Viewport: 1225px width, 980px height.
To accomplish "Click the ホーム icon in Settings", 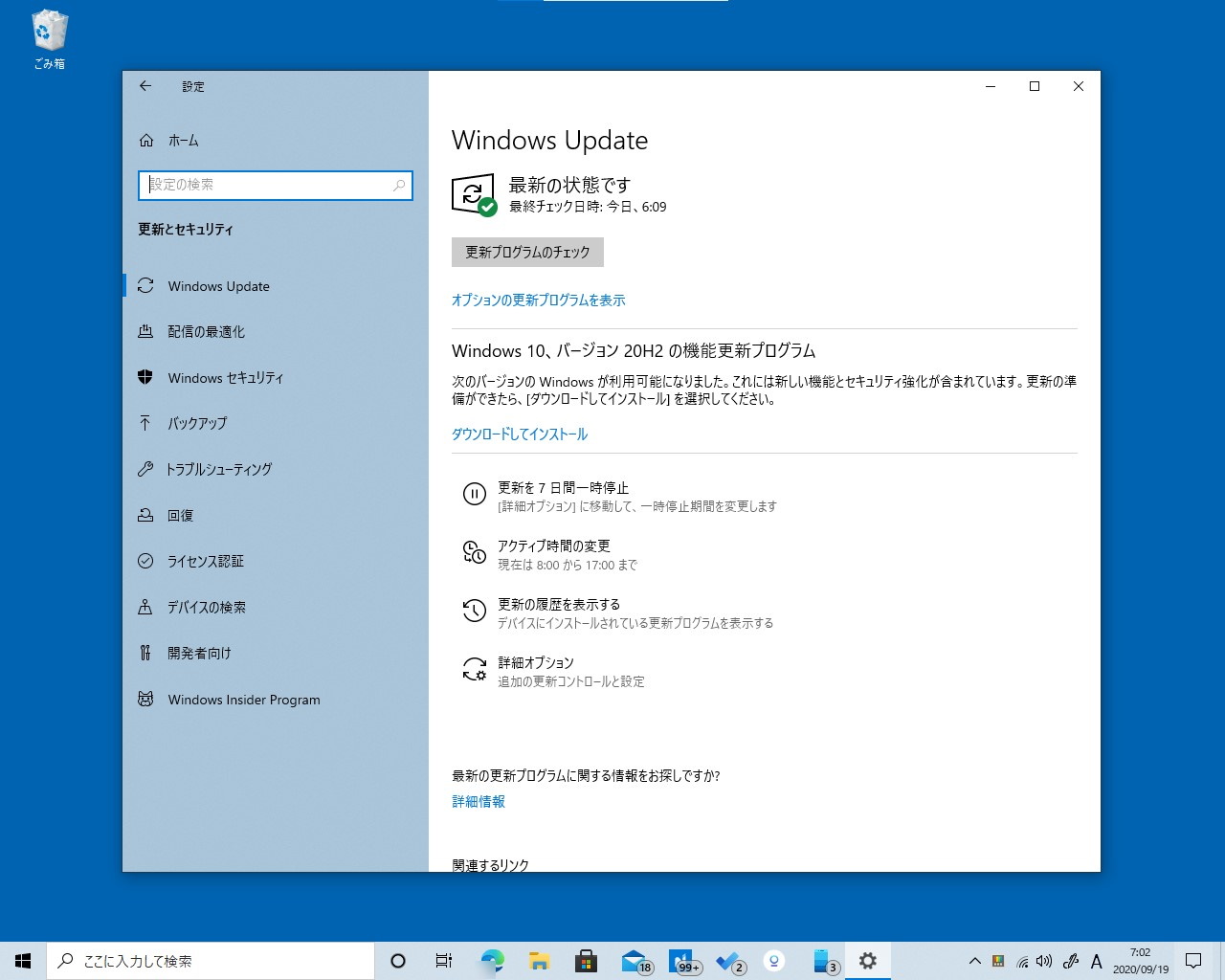I will pos(145,140).
